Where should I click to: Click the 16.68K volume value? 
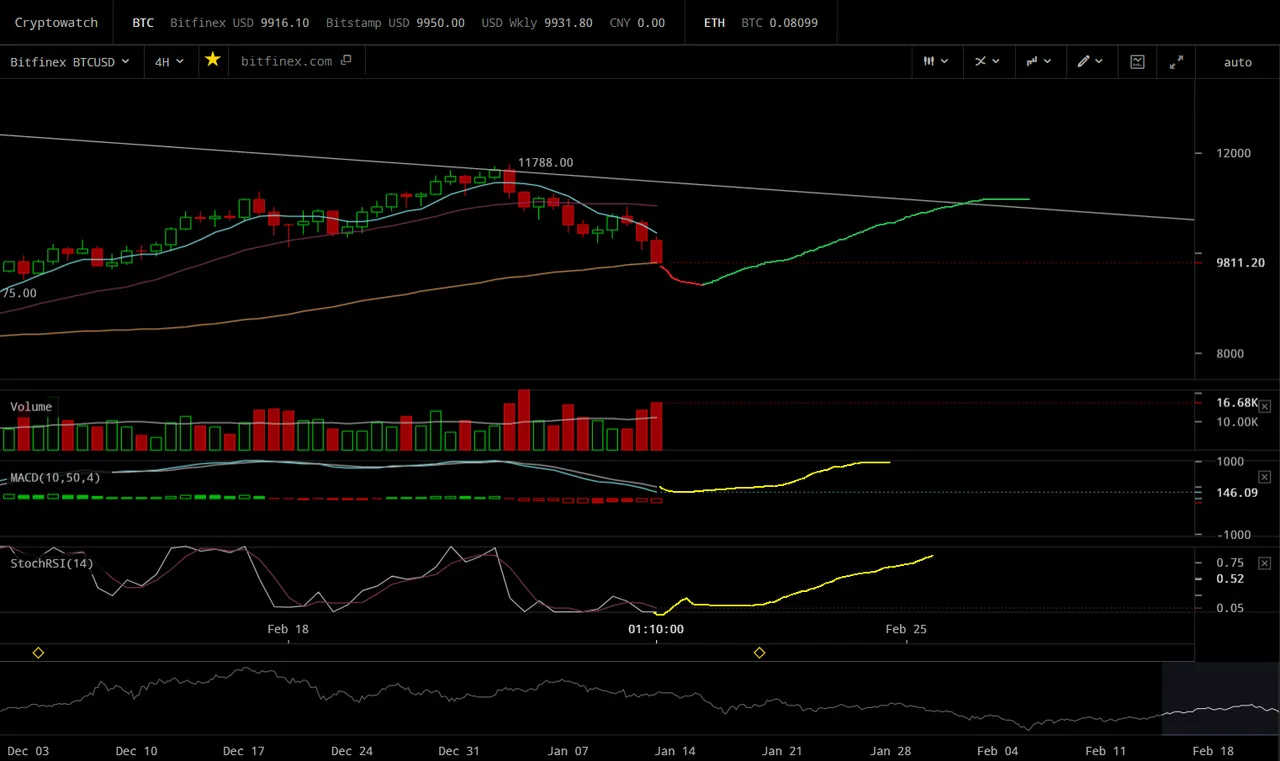1237,403
